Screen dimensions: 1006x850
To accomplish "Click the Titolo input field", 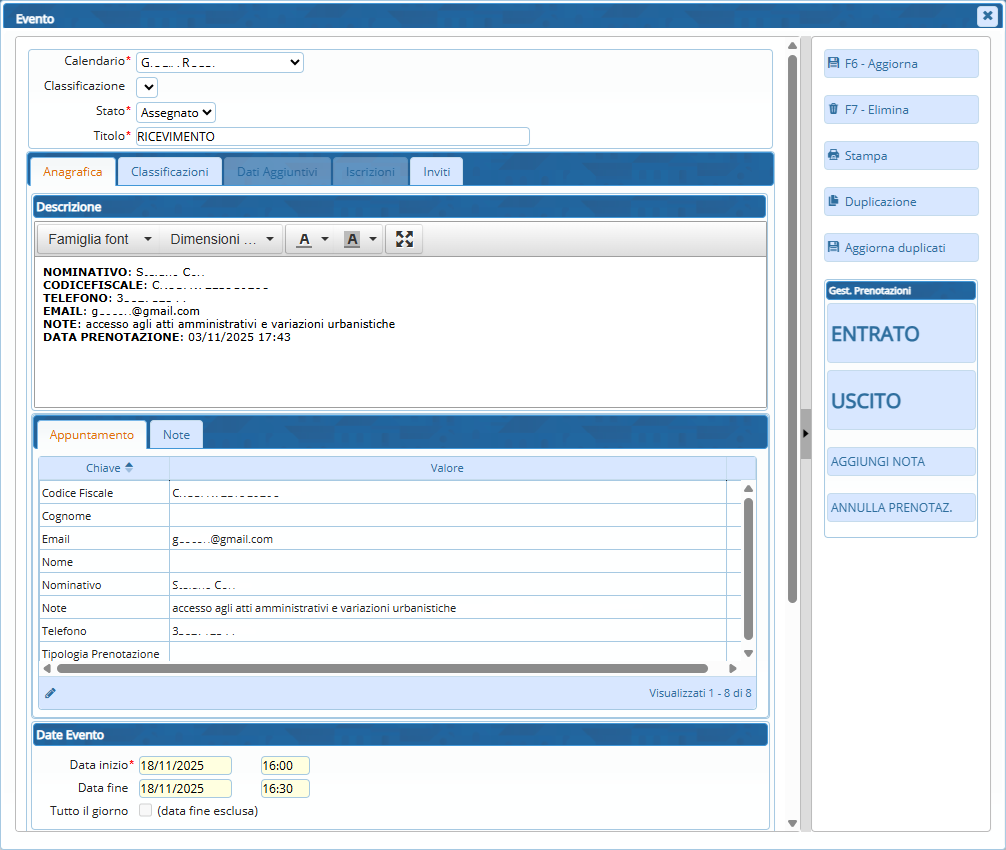I will tap(332, 137).
